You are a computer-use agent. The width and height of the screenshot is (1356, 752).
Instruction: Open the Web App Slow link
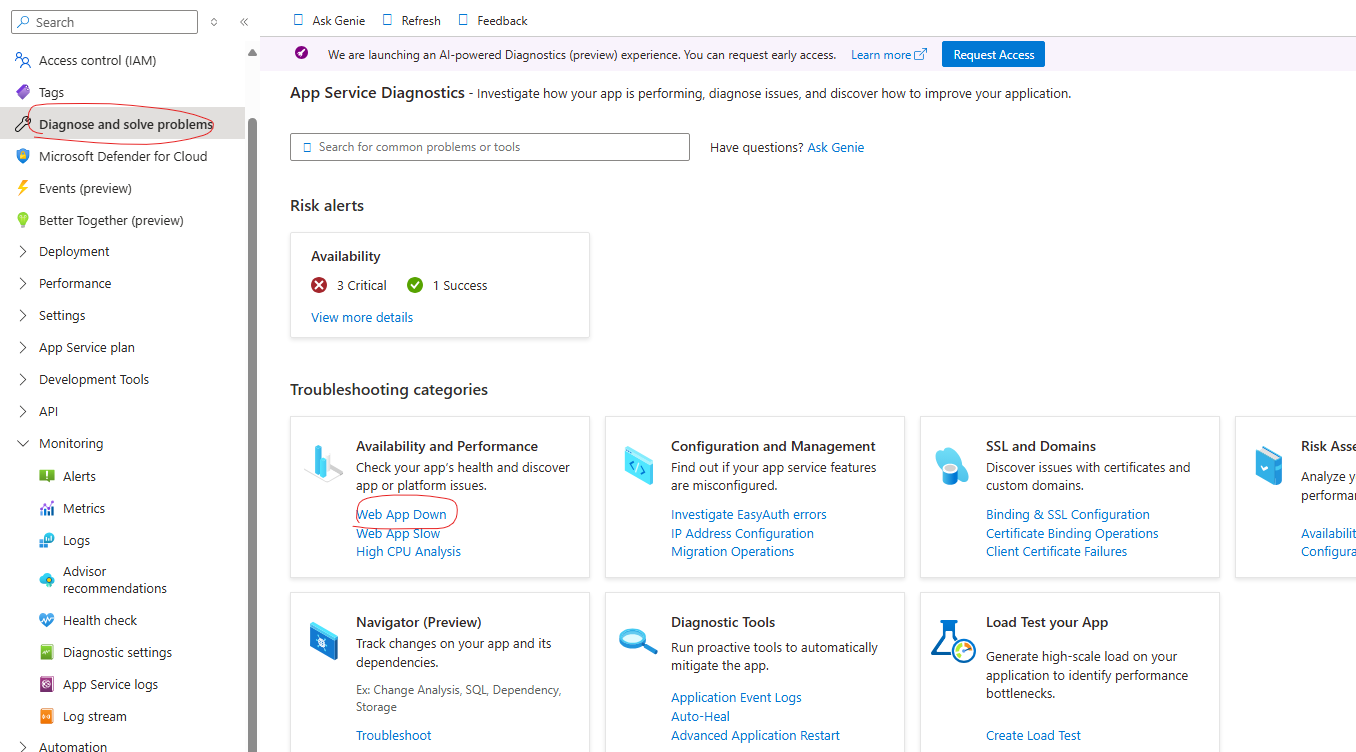[398, 533]
